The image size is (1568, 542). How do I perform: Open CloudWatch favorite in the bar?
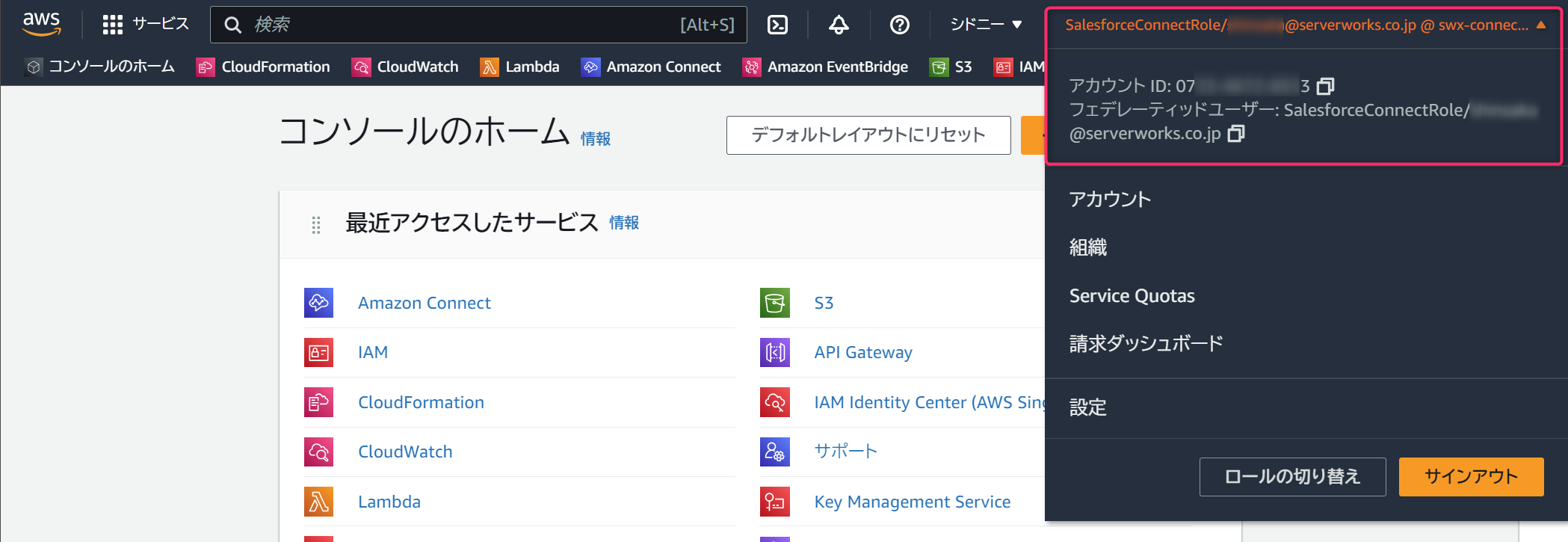tap(405, 67)
